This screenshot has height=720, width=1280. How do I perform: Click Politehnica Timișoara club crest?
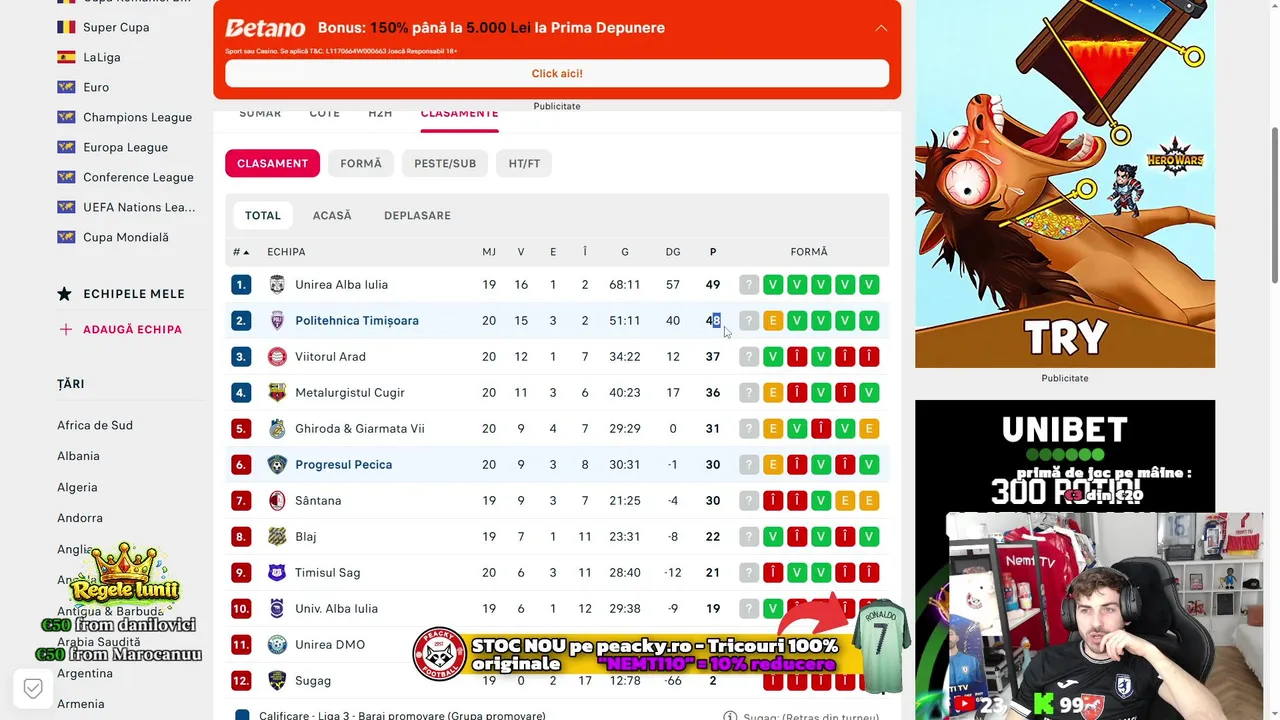(277, 321)
